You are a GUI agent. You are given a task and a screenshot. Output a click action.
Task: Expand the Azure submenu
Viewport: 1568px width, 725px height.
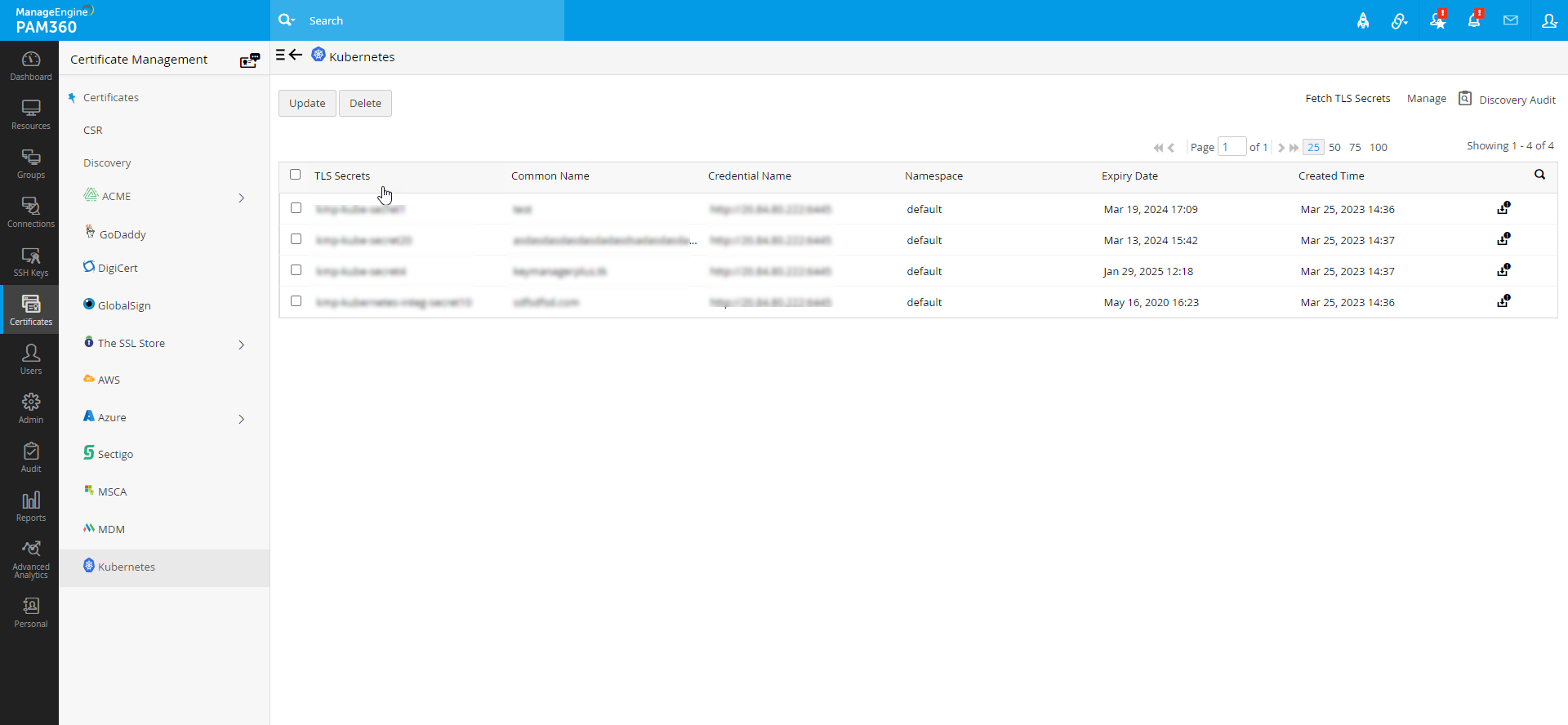[242, 419]
